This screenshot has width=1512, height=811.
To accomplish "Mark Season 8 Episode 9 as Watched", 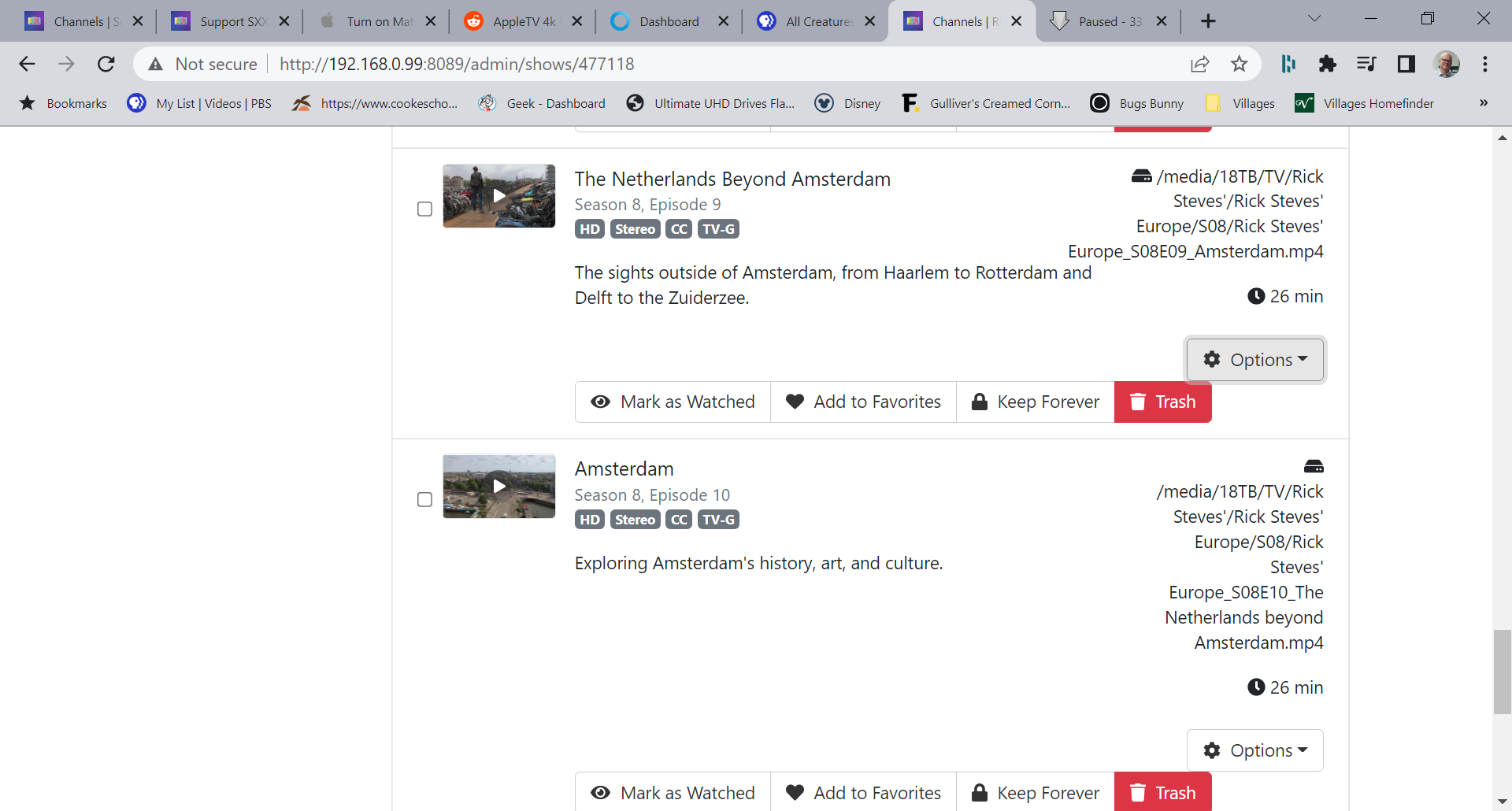I will (x=673, y=402).
